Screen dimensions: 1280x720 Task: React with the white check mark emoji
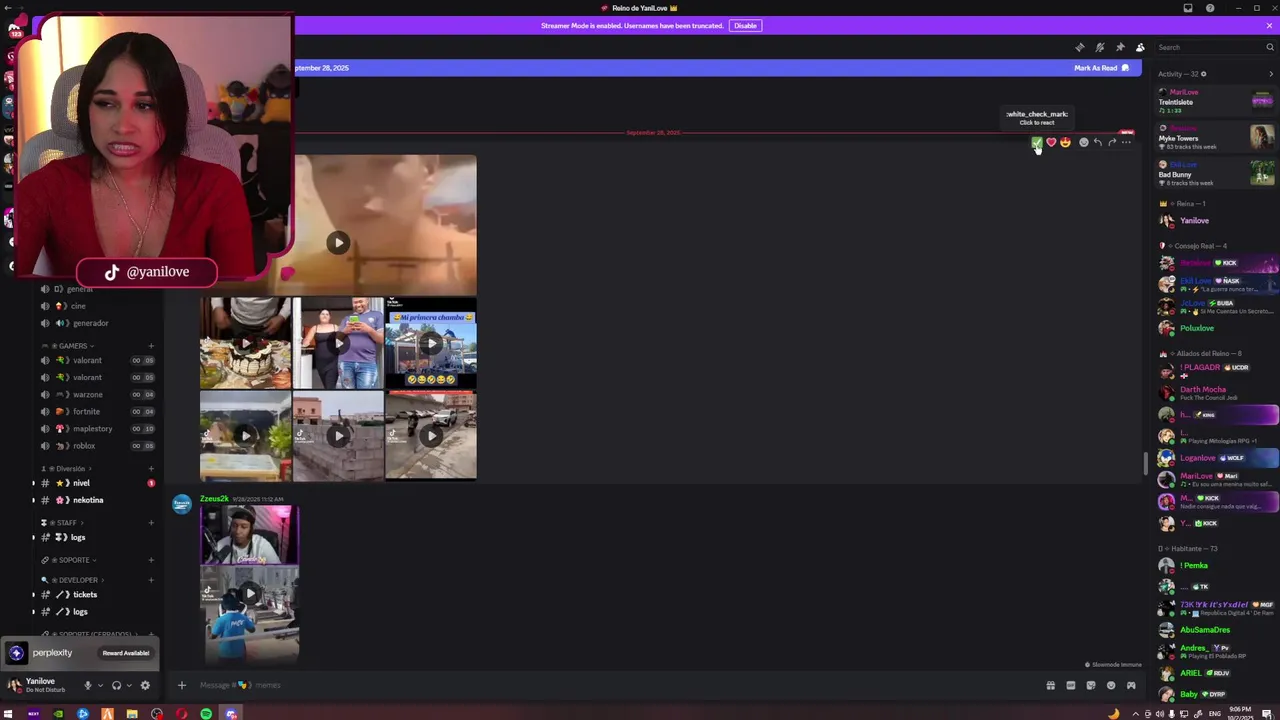pyautogui.click(x=1037, y=142)
